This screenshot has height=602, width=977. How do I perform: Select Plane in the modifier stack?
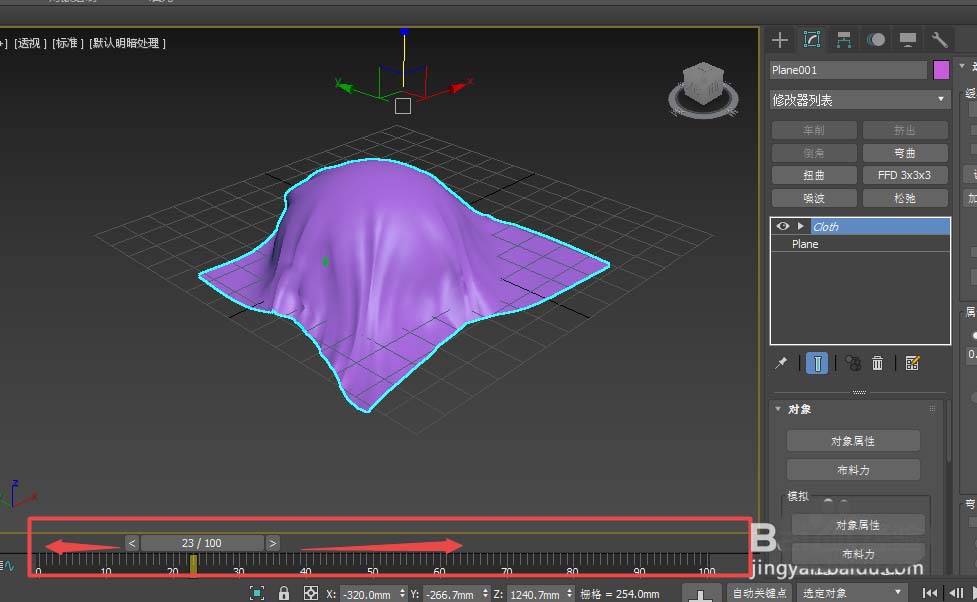click(x=805, y=244)
